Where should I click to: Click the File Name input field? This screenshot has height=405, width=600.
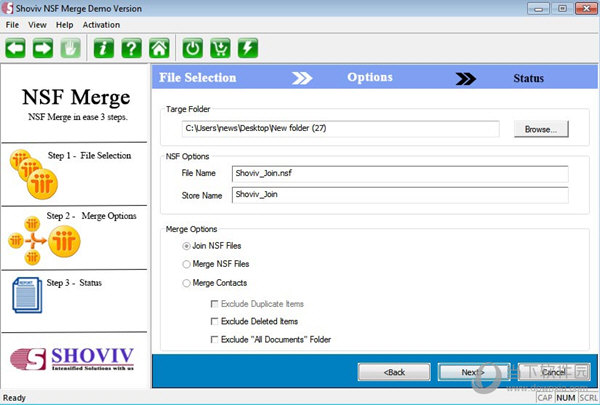click(400, 174)
